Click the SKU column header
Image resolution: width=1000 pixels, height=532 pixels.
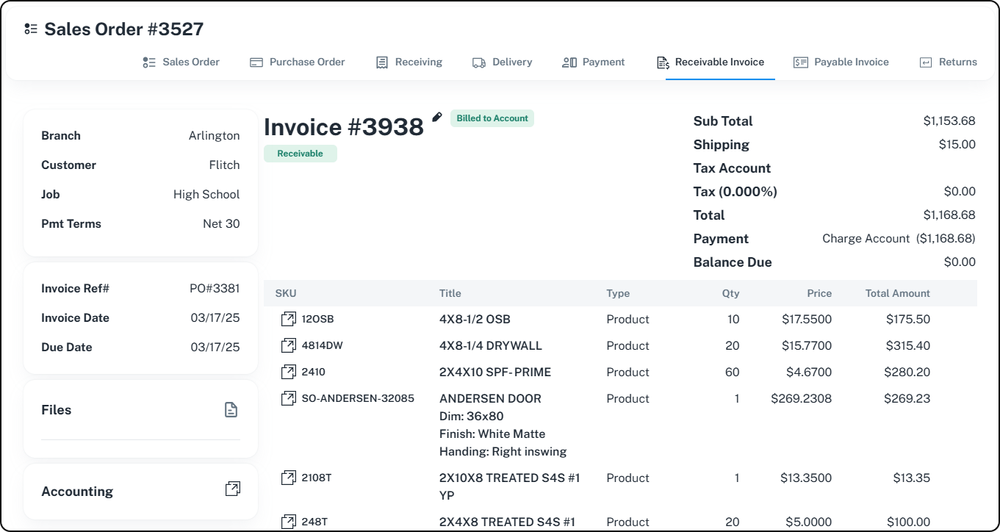(286, 293)
